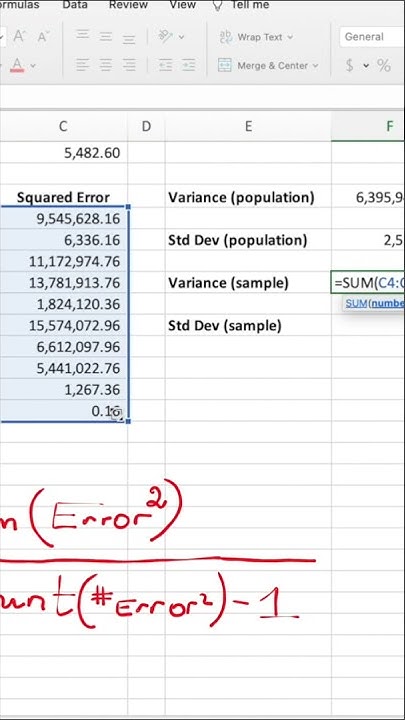Click the Variance (sample) label cell
Image resolution: width=405 pixels, height=720 pixels.
tap(248, 283)
